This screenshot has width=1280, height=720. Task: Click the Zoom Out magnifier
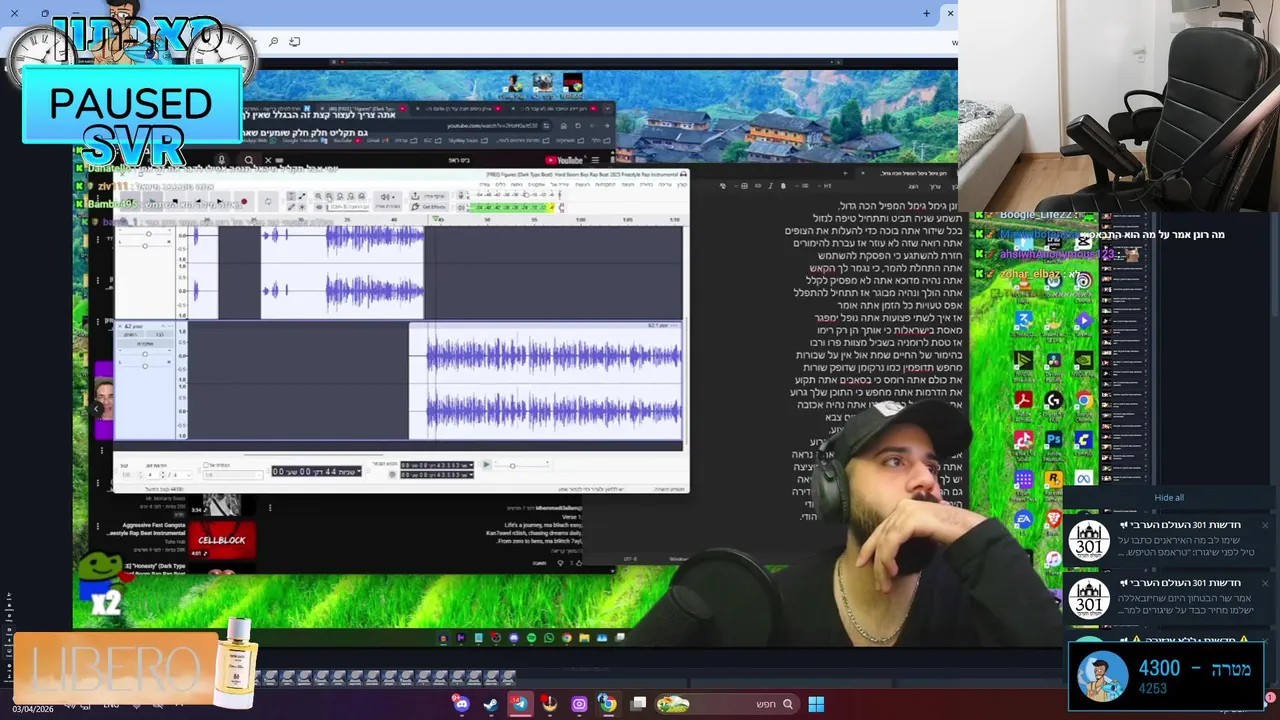tap(329, 196)
